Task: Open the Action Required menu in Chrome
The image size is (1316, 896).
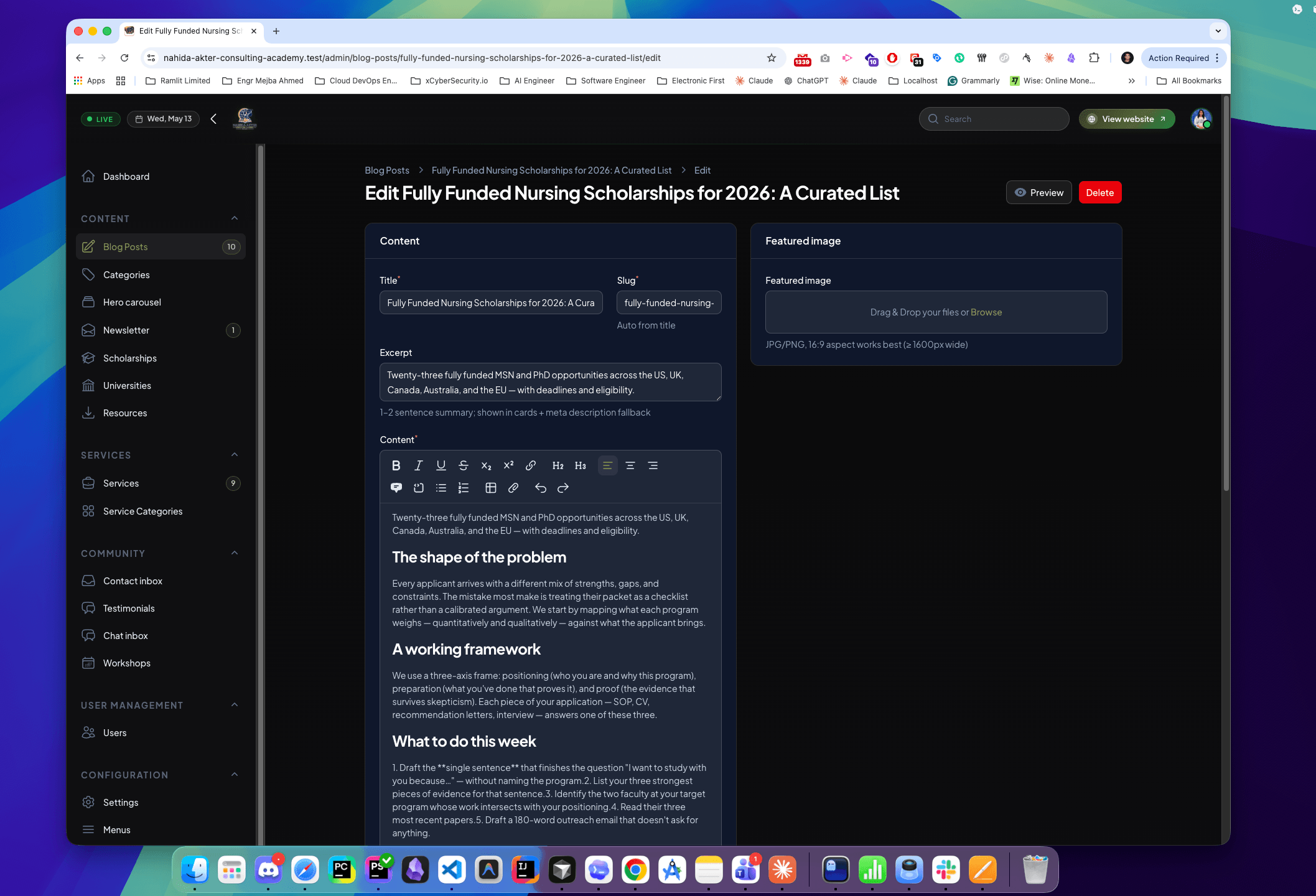Action: coord(1183,58)
